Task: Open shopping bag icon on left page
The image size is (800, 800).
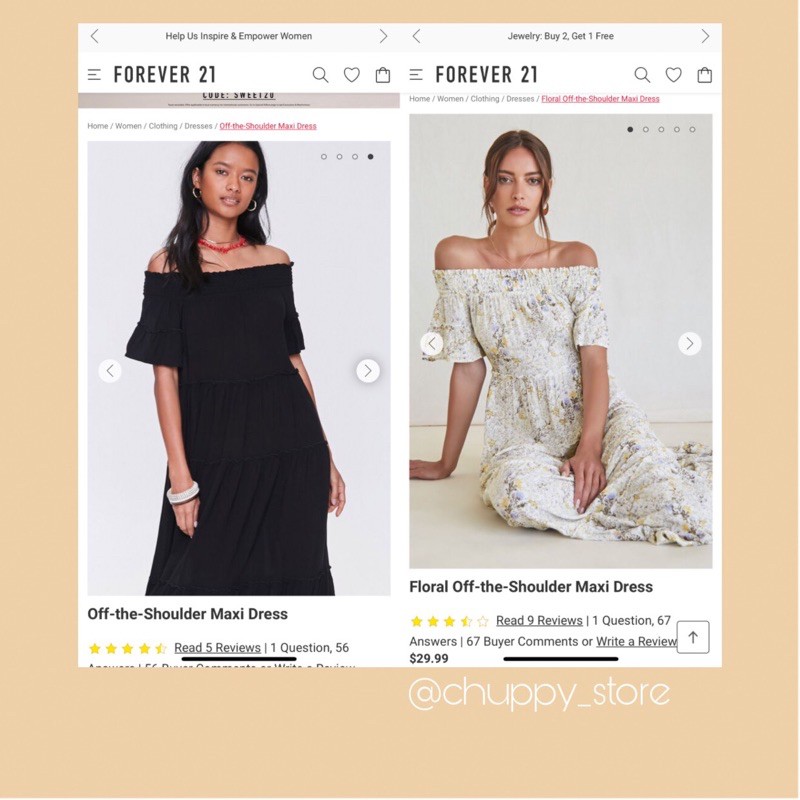Action: [383, 75]
